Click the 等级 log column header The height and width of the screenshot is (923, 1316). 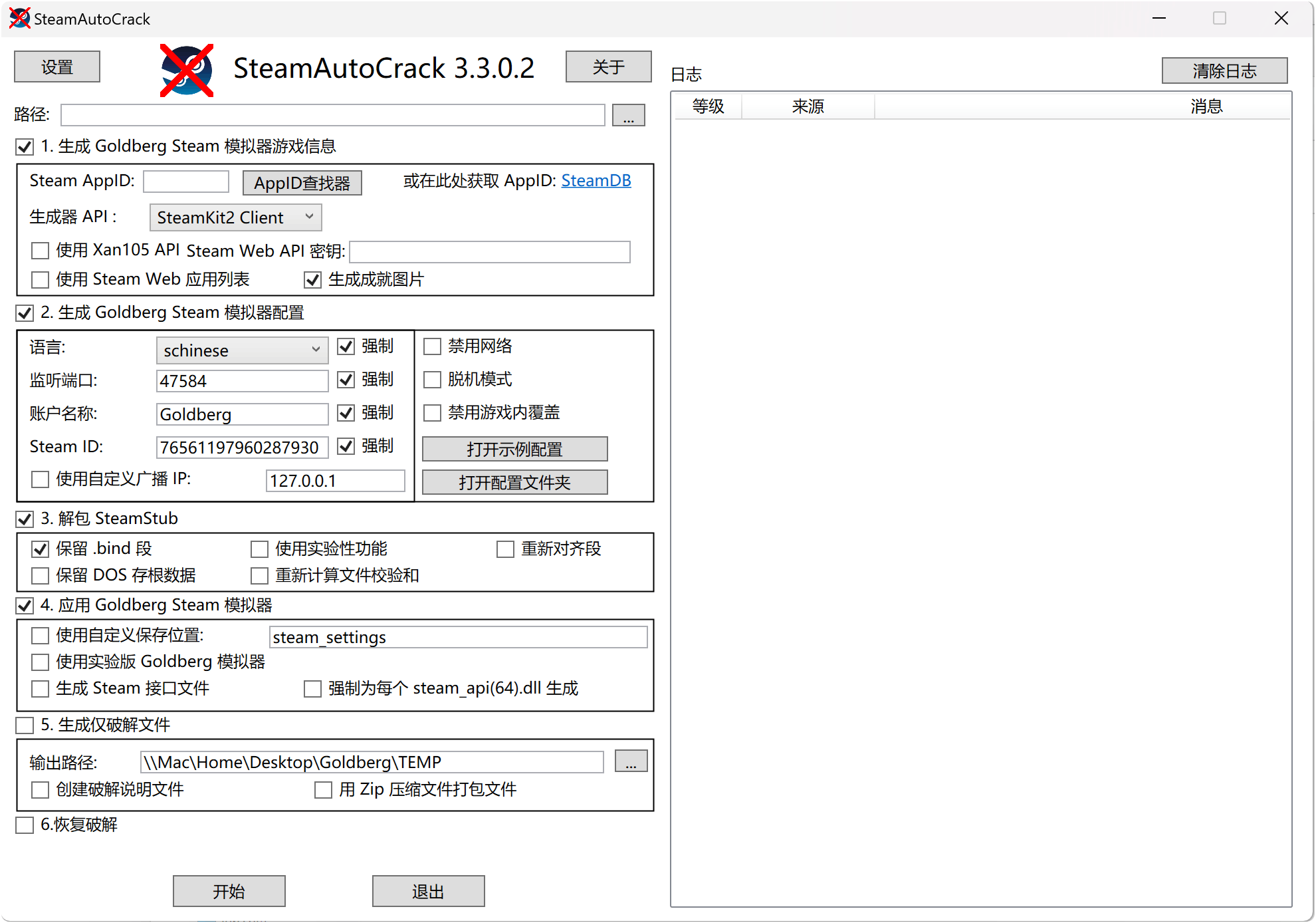[709, 106]
